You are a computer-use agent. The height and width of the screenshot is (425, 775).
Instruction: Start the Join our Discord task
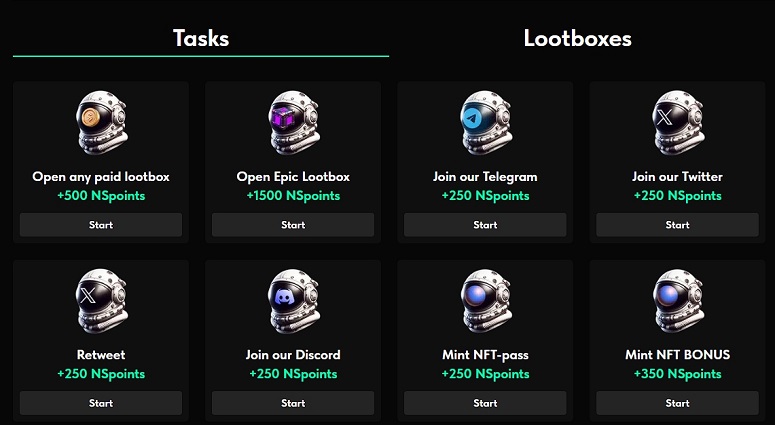(x=293, y=403)
